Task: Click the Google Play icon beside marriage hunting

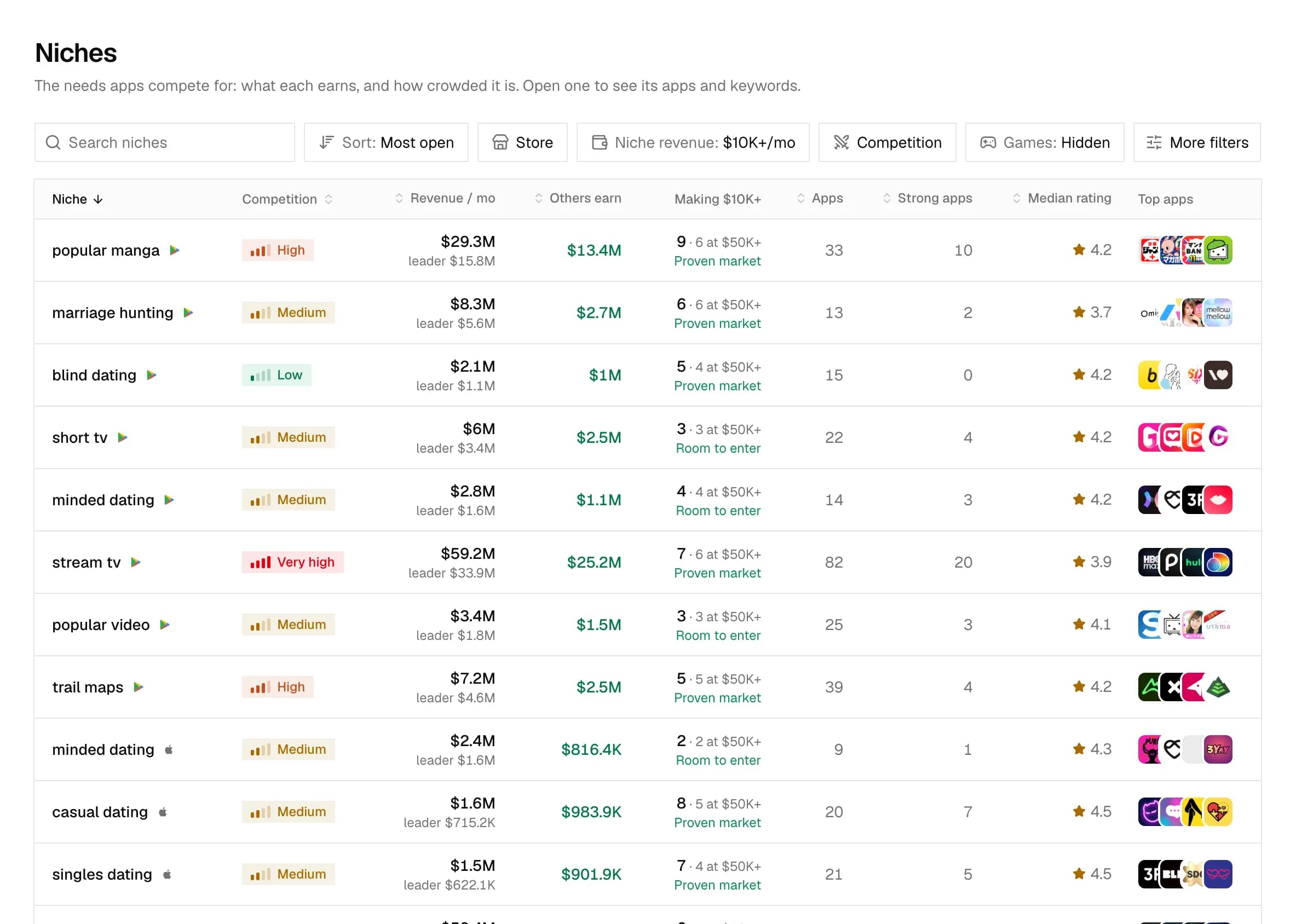Action: (188, 313)
